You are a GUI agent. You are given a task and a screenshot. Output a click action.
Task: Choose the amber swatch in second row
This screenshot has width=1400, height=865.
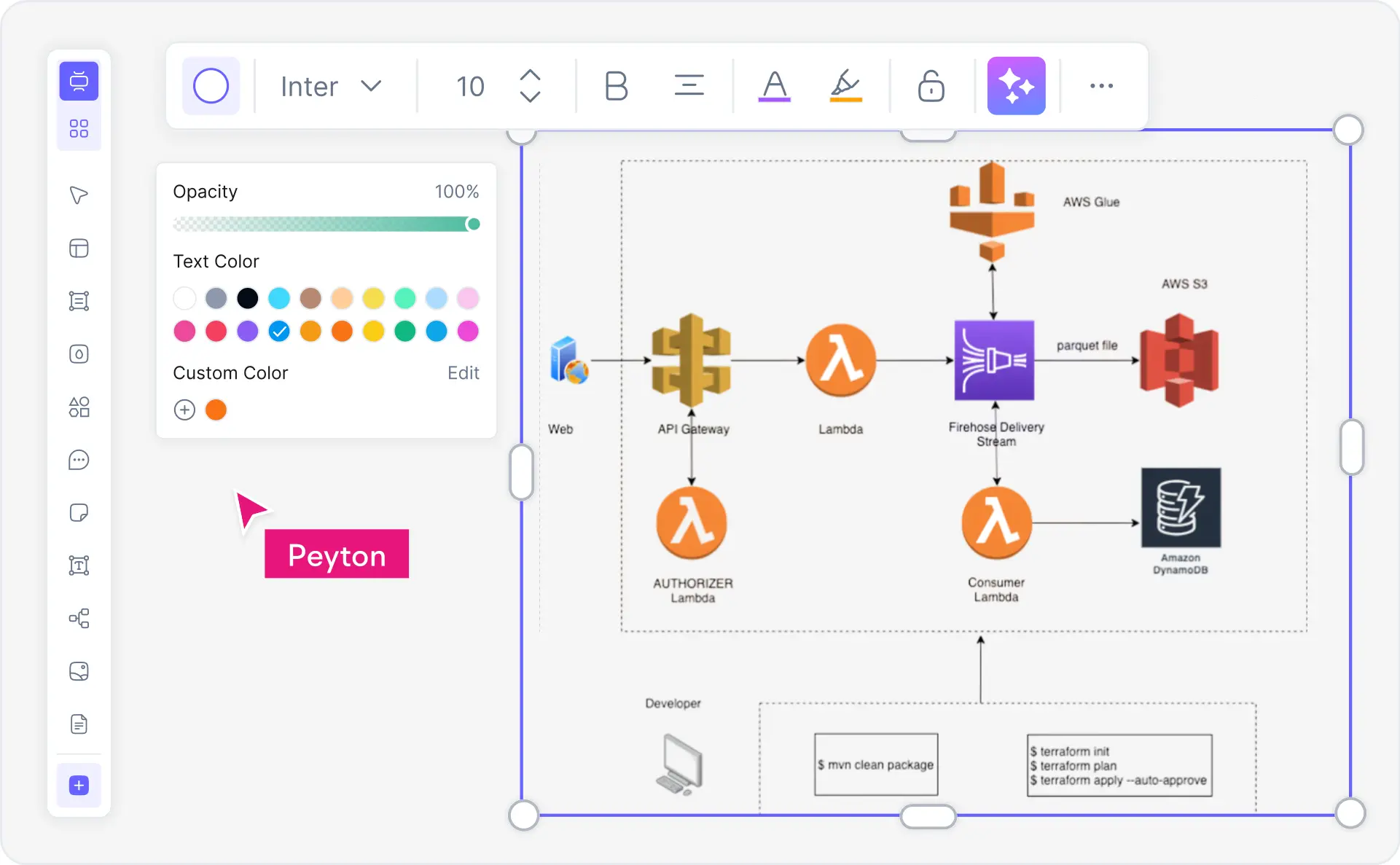pos(310,332)
